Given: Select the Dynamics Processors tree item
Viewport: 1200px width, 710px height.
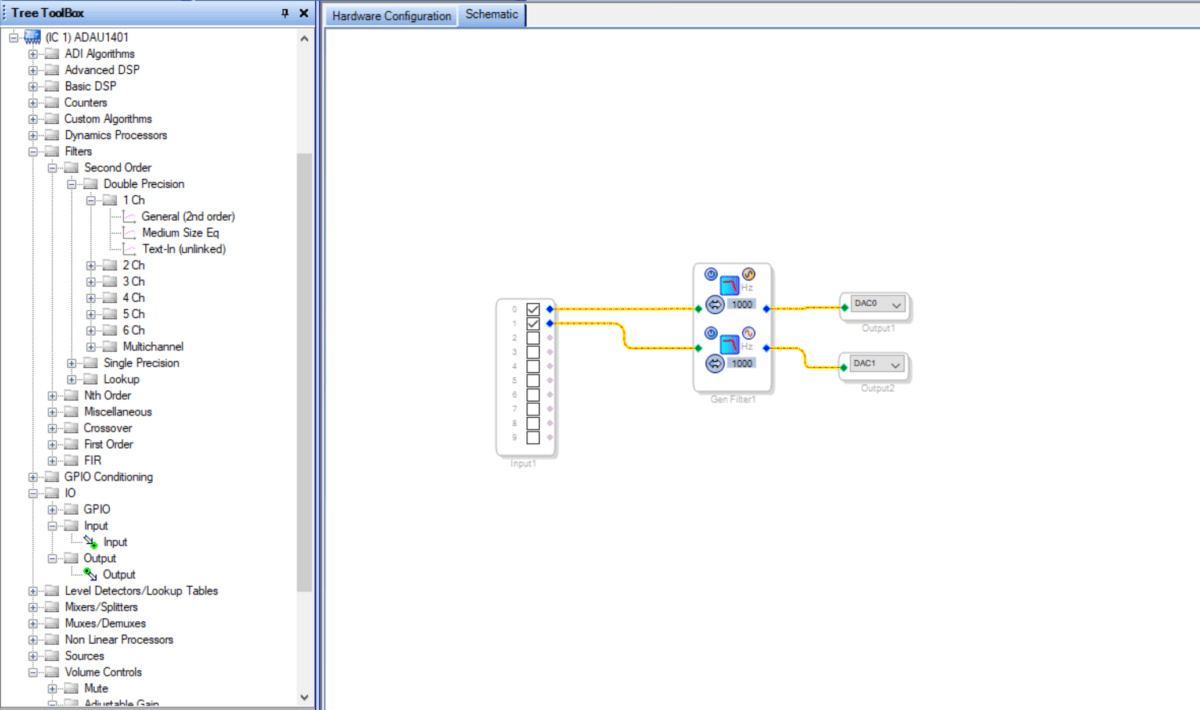Looking at the screenshot, I should point(116,135).
